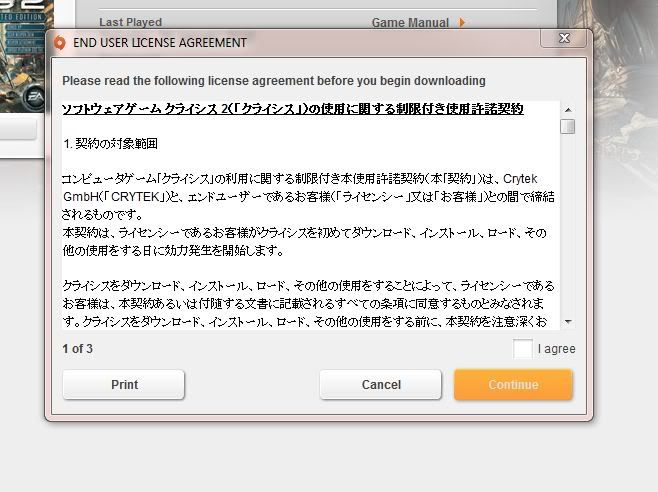
Task: Click the '1 of 3' page indicator
Action: pyautogui.click(x=78, y=348)
